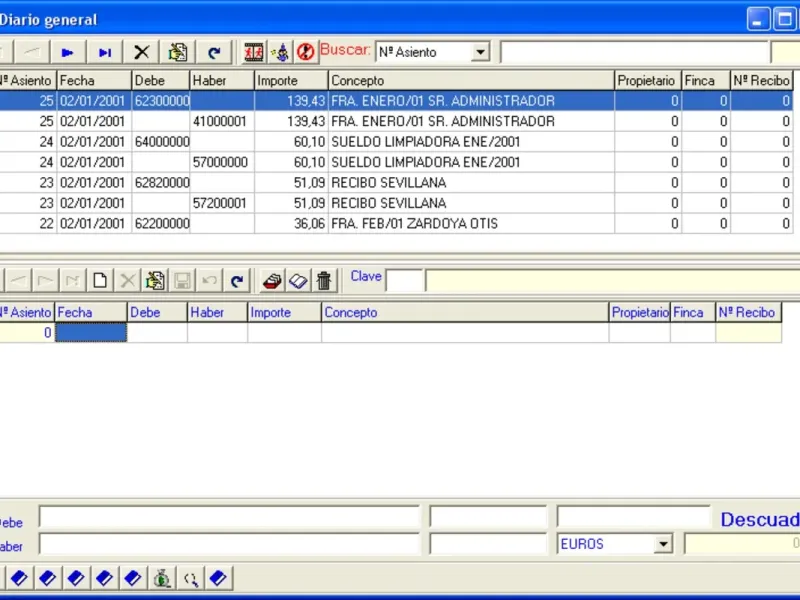This screenshot has height=600, width=800.
Task: Click the key search icon in bottom toolbar
Action: [x=191, y=578]
